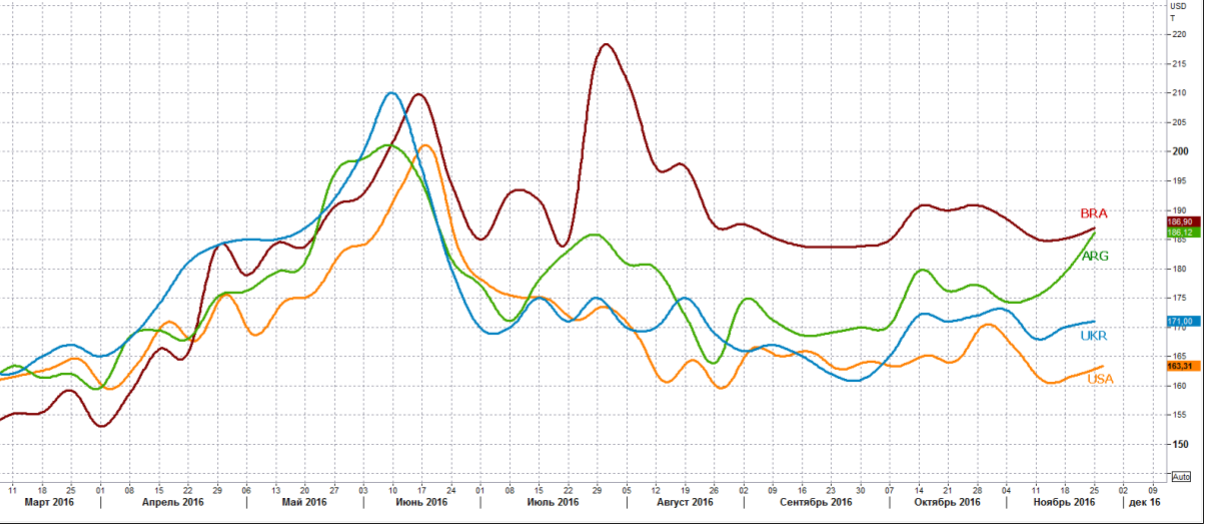Click the BRA series label
The width and height of the screenshot is (1210, 532).
coord(1093,213)
